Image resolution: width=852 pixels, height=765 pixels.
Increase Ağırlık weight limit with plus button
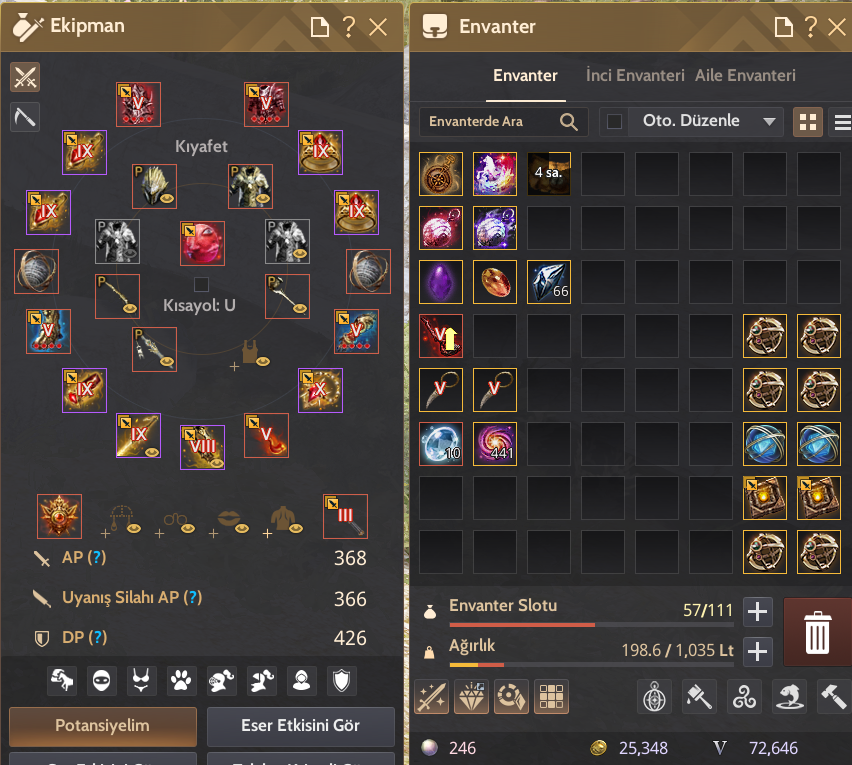click(757, 651)
